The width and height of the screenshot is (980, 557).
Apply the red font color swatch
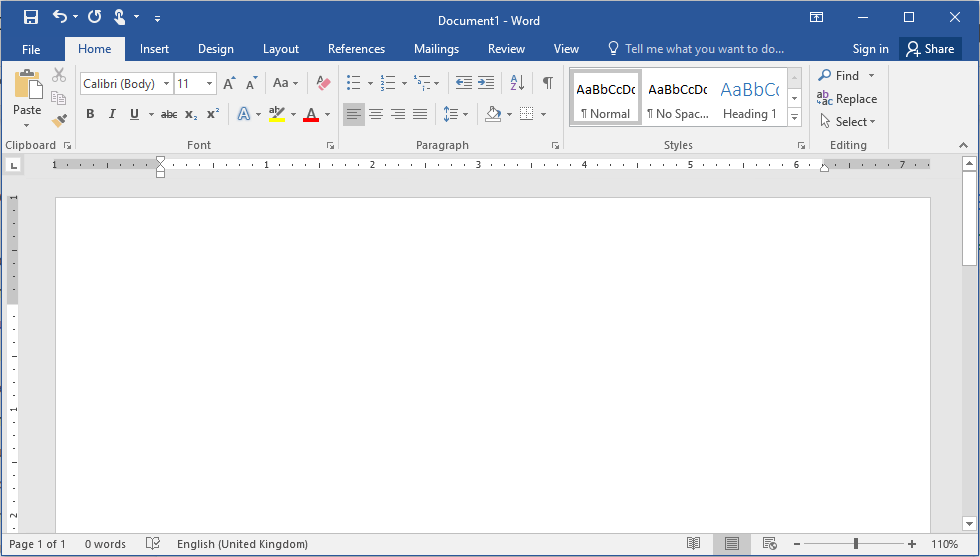click(311, 114)
